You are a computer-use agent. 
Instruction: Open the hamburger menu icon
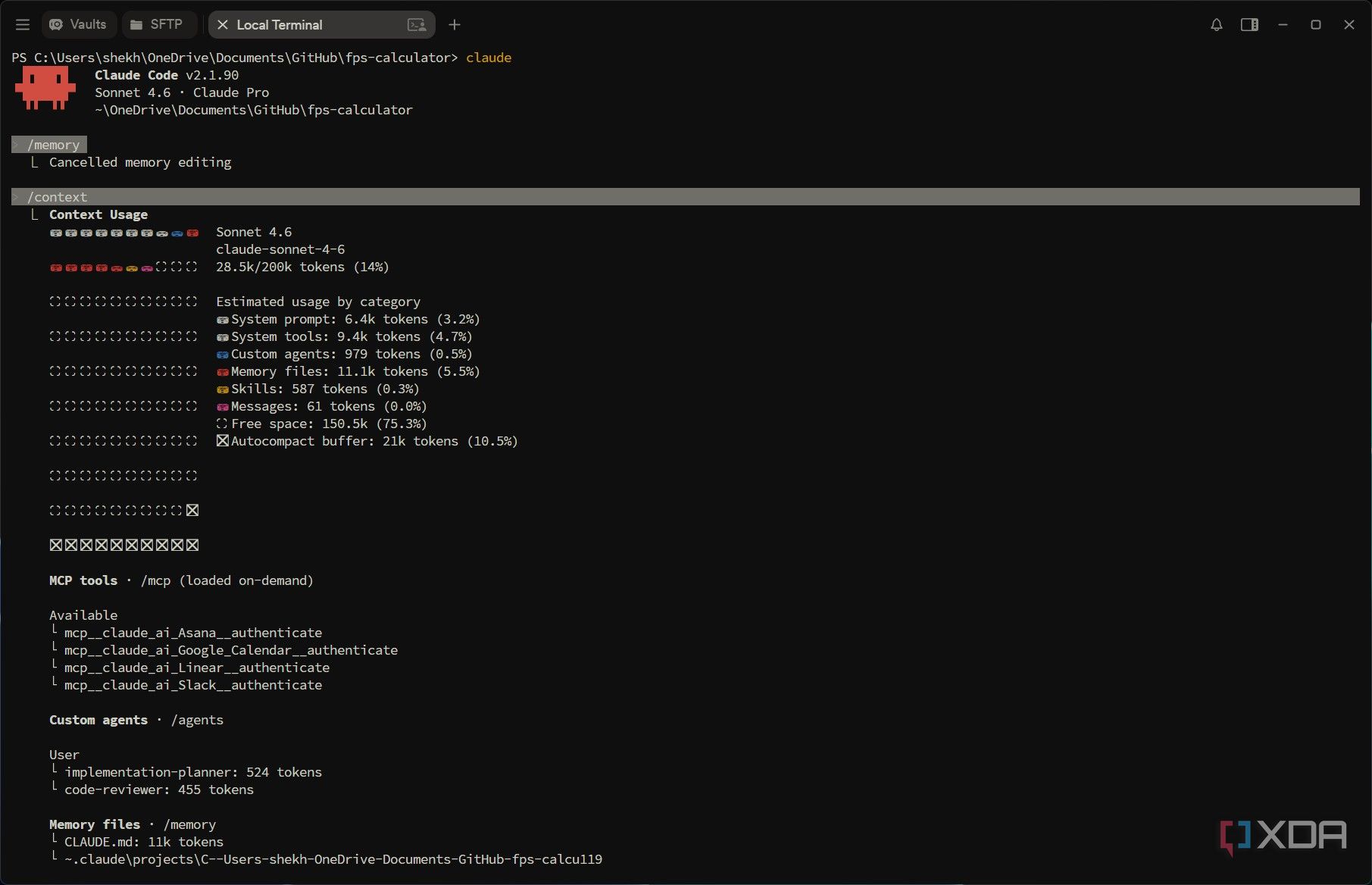click(23, 25)
